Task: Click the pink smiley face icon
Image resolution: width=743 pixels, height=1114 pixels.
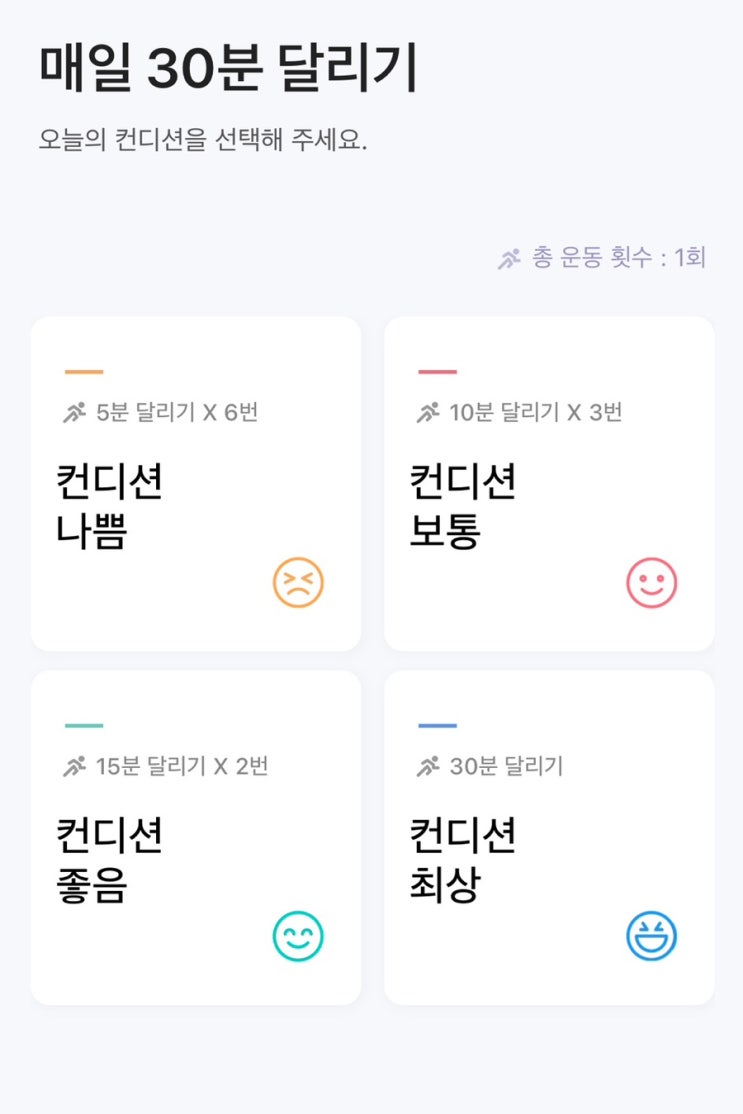Action: point(652,583)
